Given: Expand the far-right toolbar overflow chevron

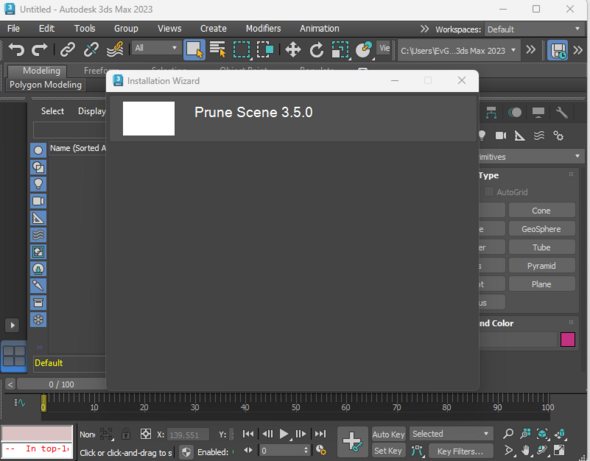Looking at the screenshot, I should point(578,50).
